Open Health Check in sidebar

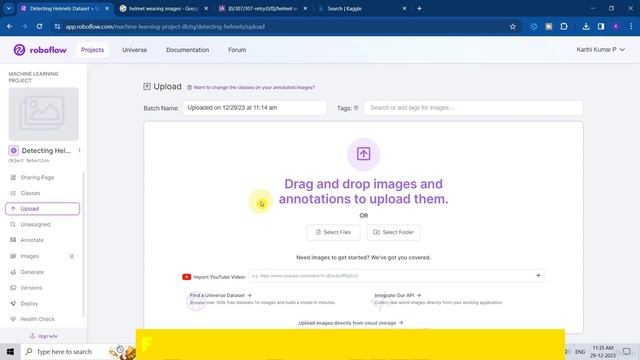coord(37,319)
